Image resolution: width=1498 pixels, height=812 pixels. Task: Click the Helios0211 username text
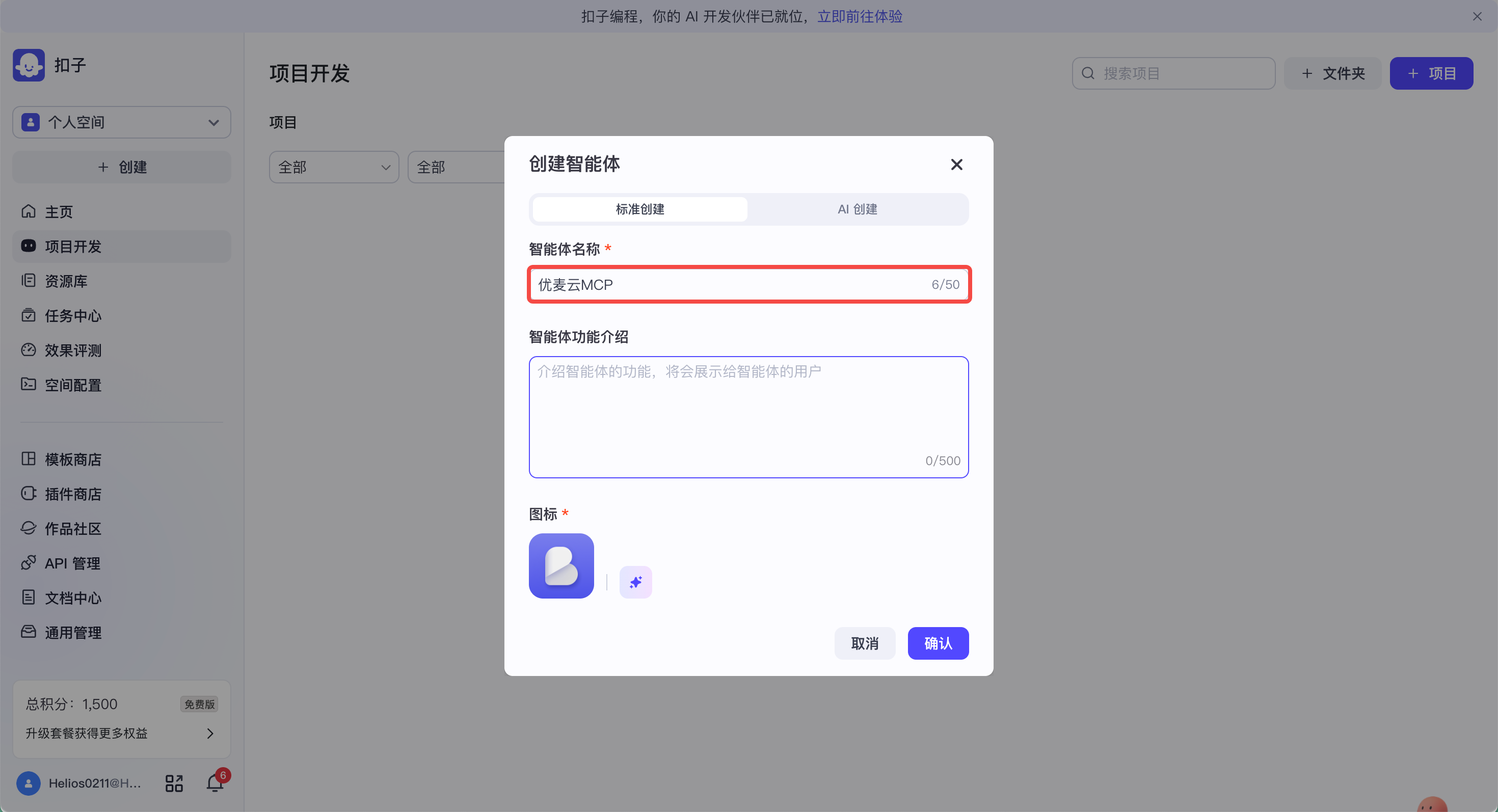click(95, 783)
